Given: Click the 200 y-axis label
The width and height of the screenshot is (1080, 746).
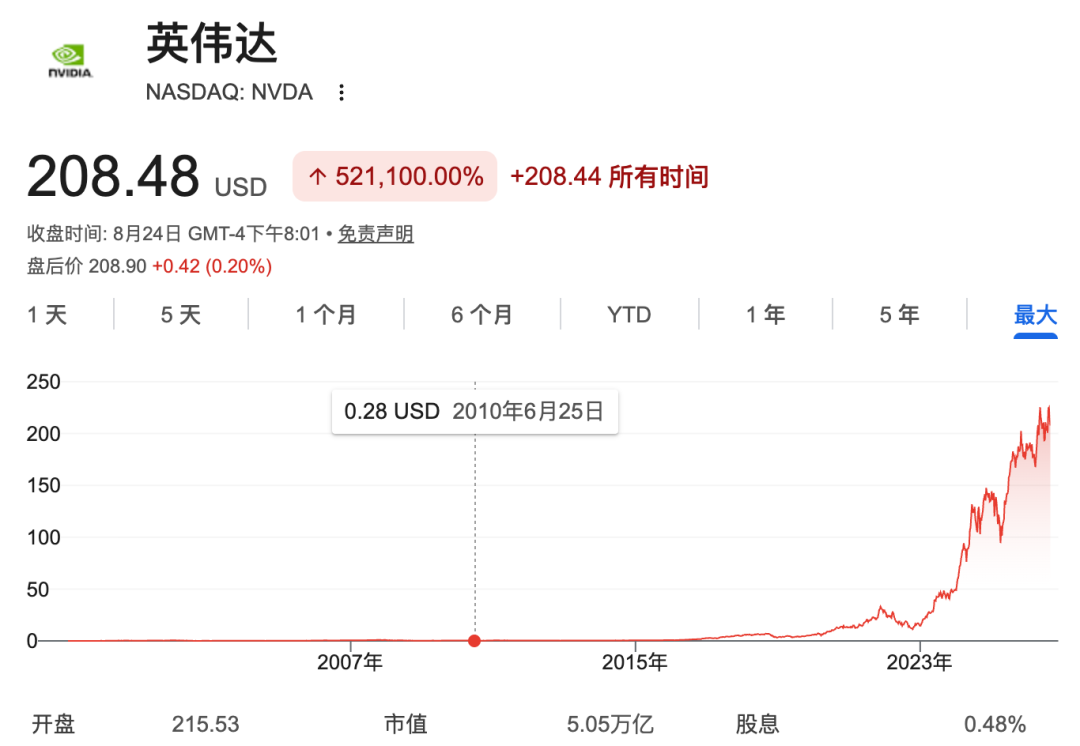Looking at the screenshot, I should pos(43,434).
